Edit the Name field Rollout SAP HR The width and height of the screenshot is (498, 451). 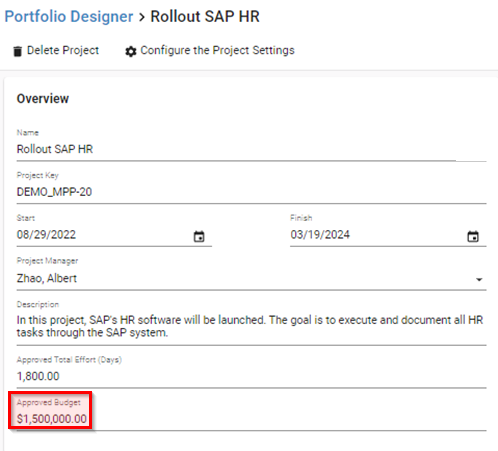(x=251, y=149)
